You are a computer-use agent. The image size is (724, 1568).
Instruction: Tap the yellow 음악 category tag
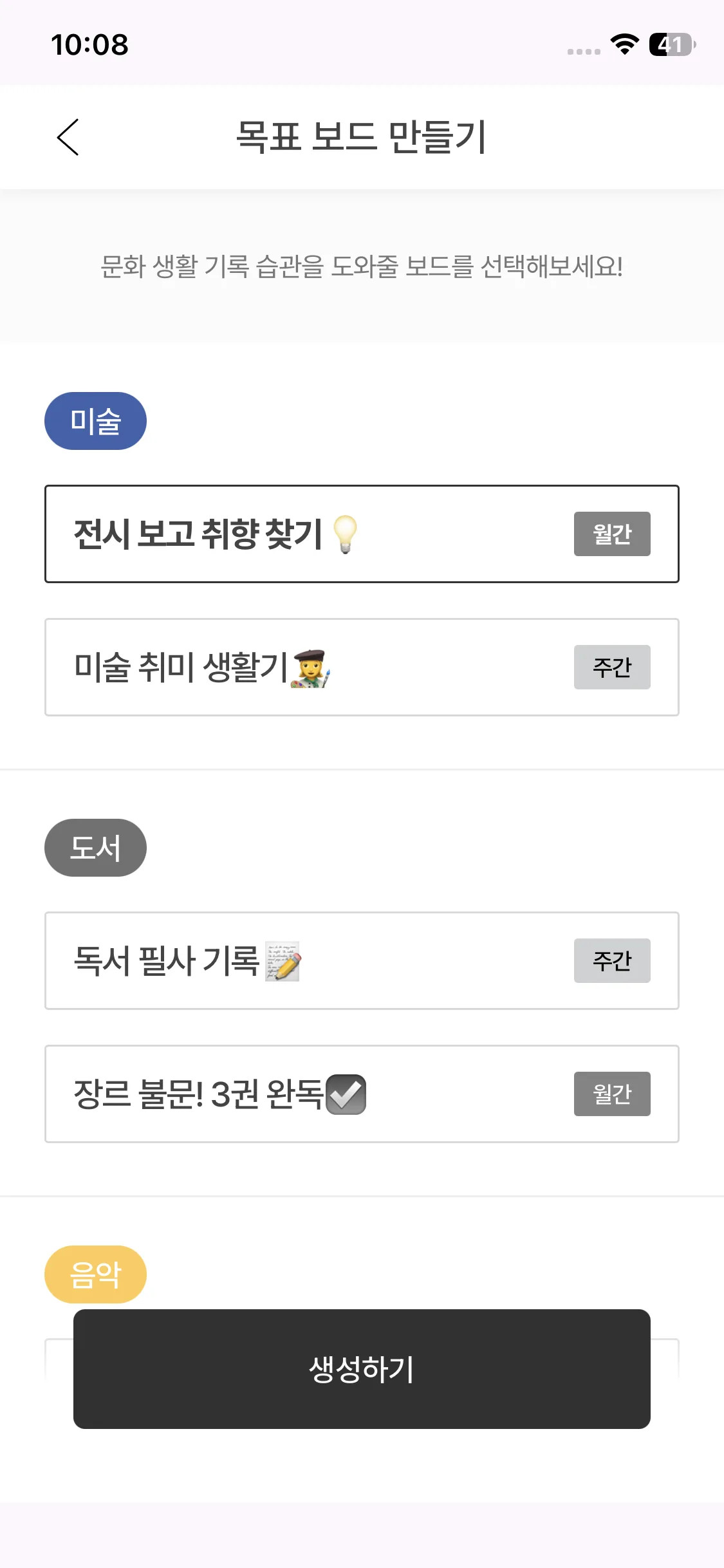point(95,1274)
